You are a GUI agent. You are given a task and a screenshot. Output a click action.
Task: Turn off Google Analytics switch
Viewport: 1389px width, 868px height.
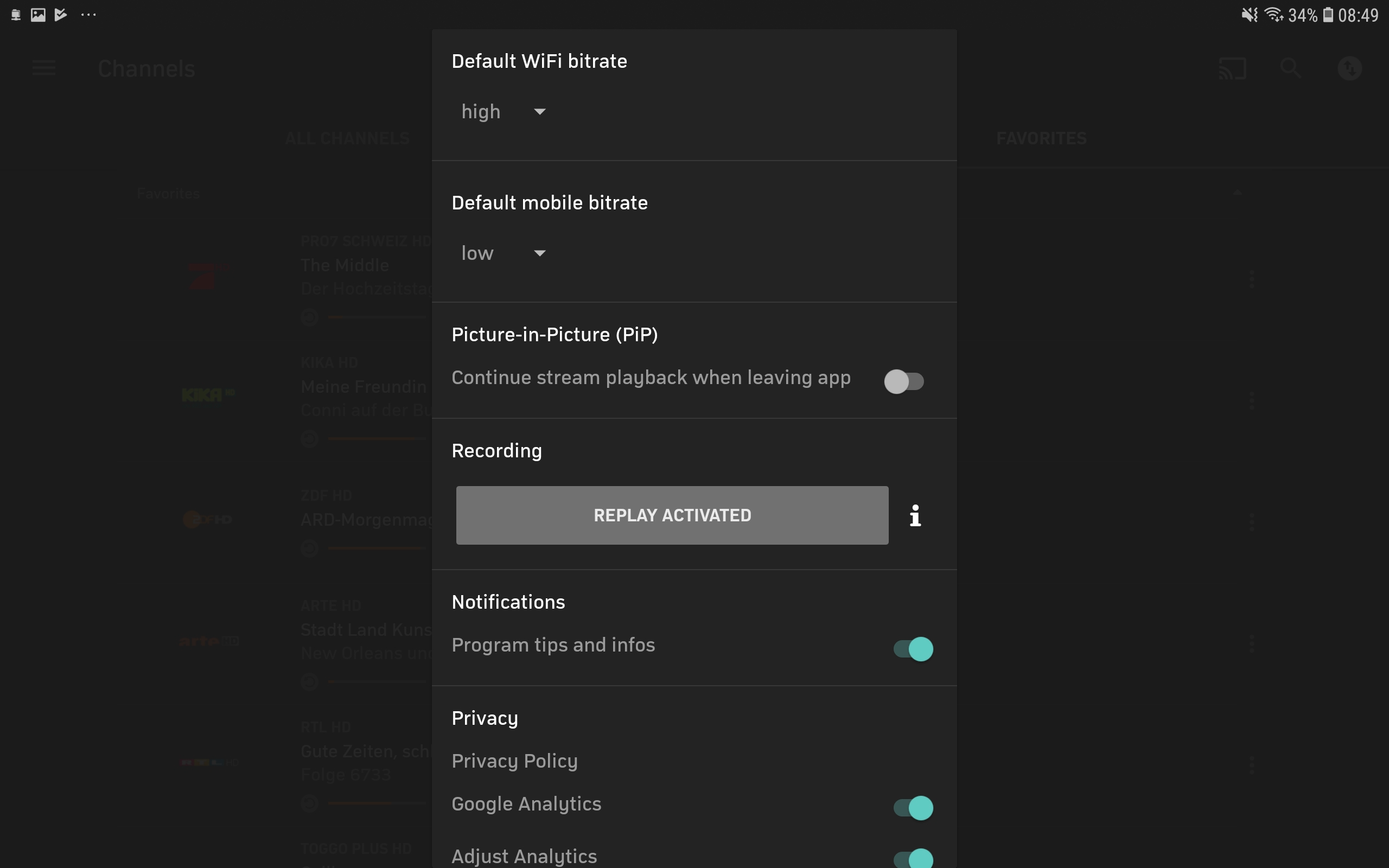point(913,808)
